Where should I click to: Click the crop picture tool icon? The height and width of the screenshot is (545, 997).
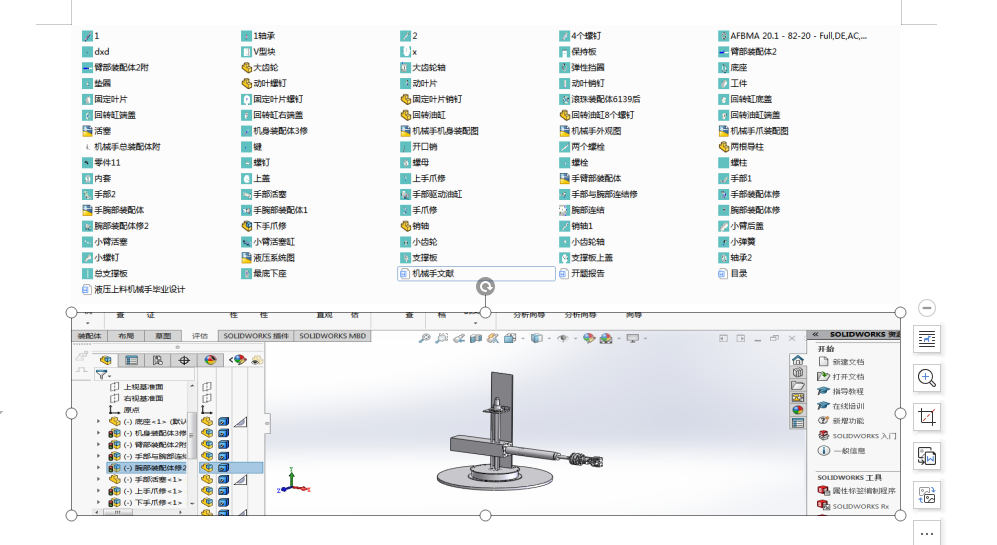click(x=927, y=417)
